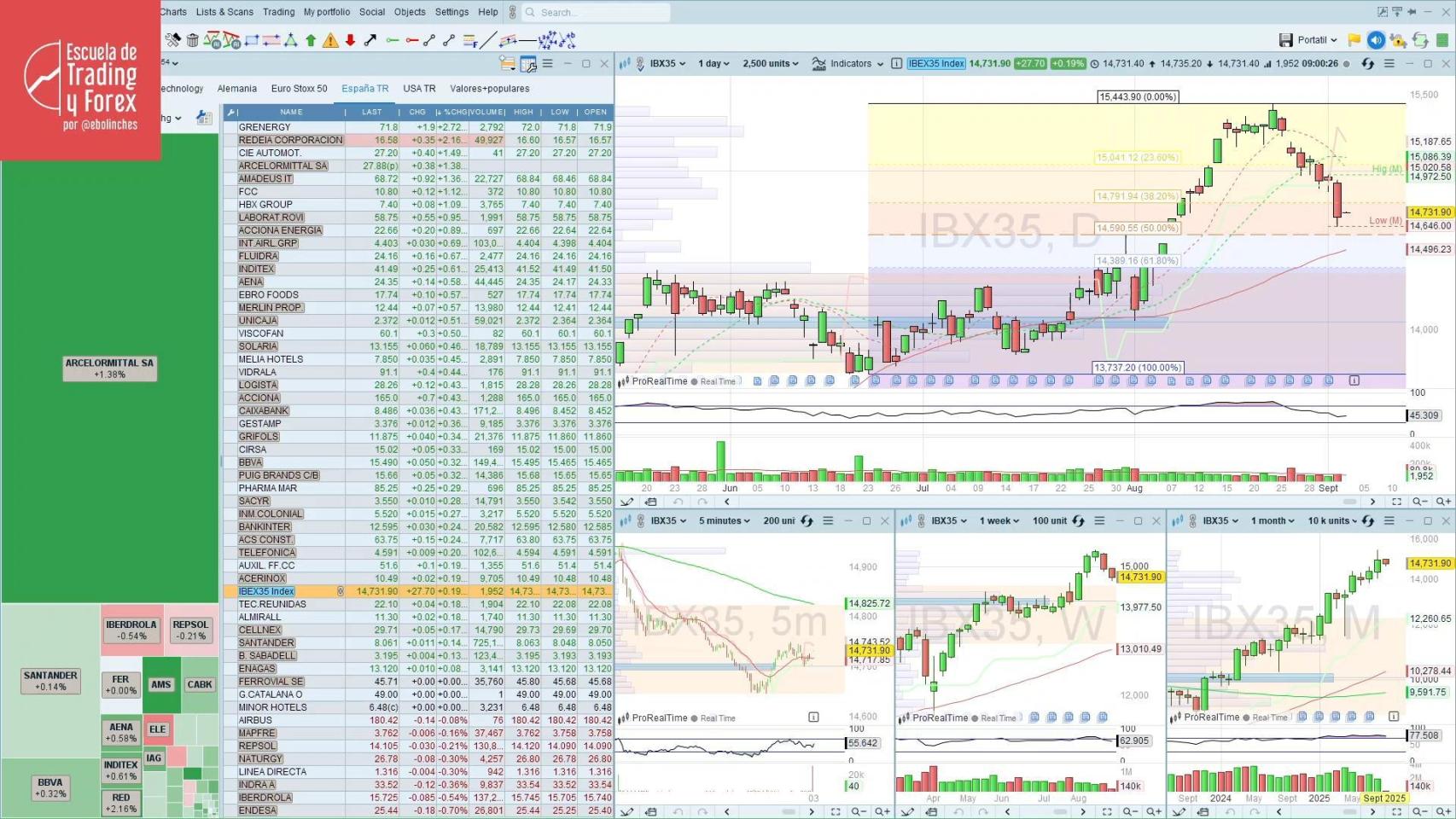This screenshot has height=819, width=1456.
Task: Sort the list by the LAST column
Action: [371, 112]
